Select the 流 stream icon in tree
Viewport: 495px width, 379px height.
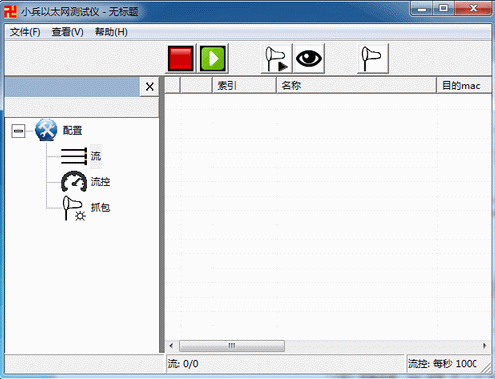(x=74, y=156)
